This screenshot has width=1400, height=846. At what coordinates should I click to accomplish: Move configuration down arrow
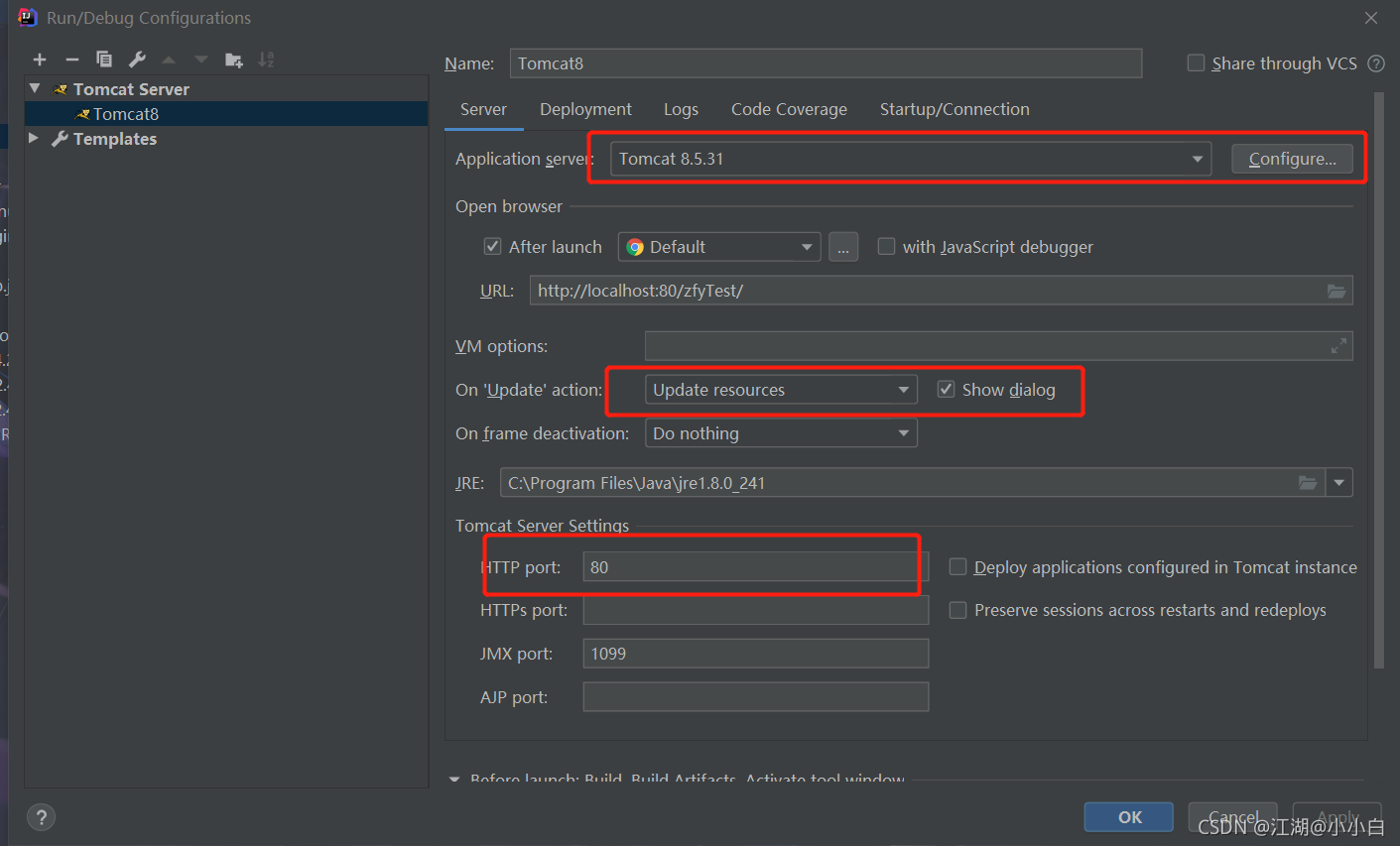tap(201, 60)
